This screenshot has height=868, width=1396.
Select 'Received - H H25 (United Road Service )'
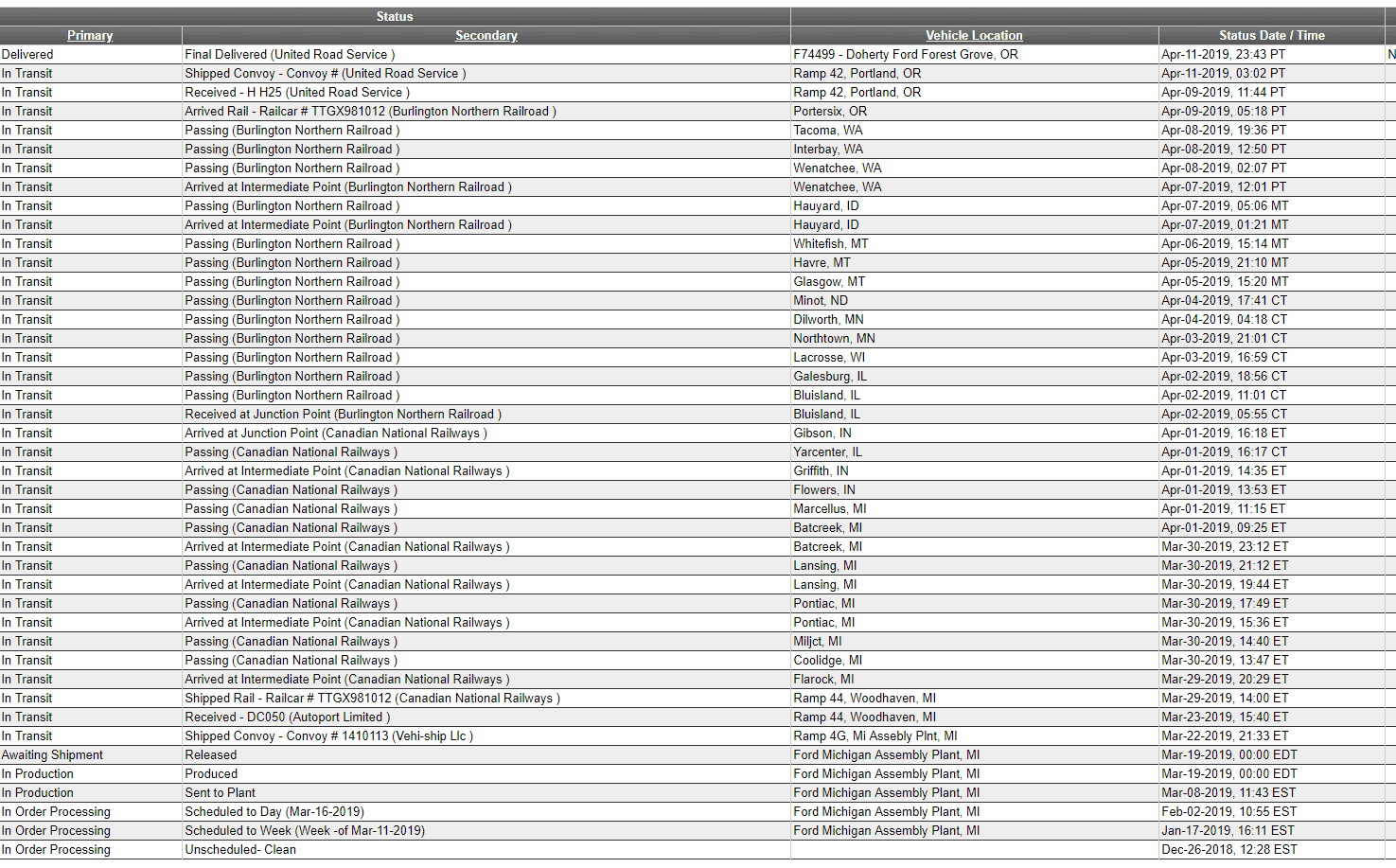point(297,92)
